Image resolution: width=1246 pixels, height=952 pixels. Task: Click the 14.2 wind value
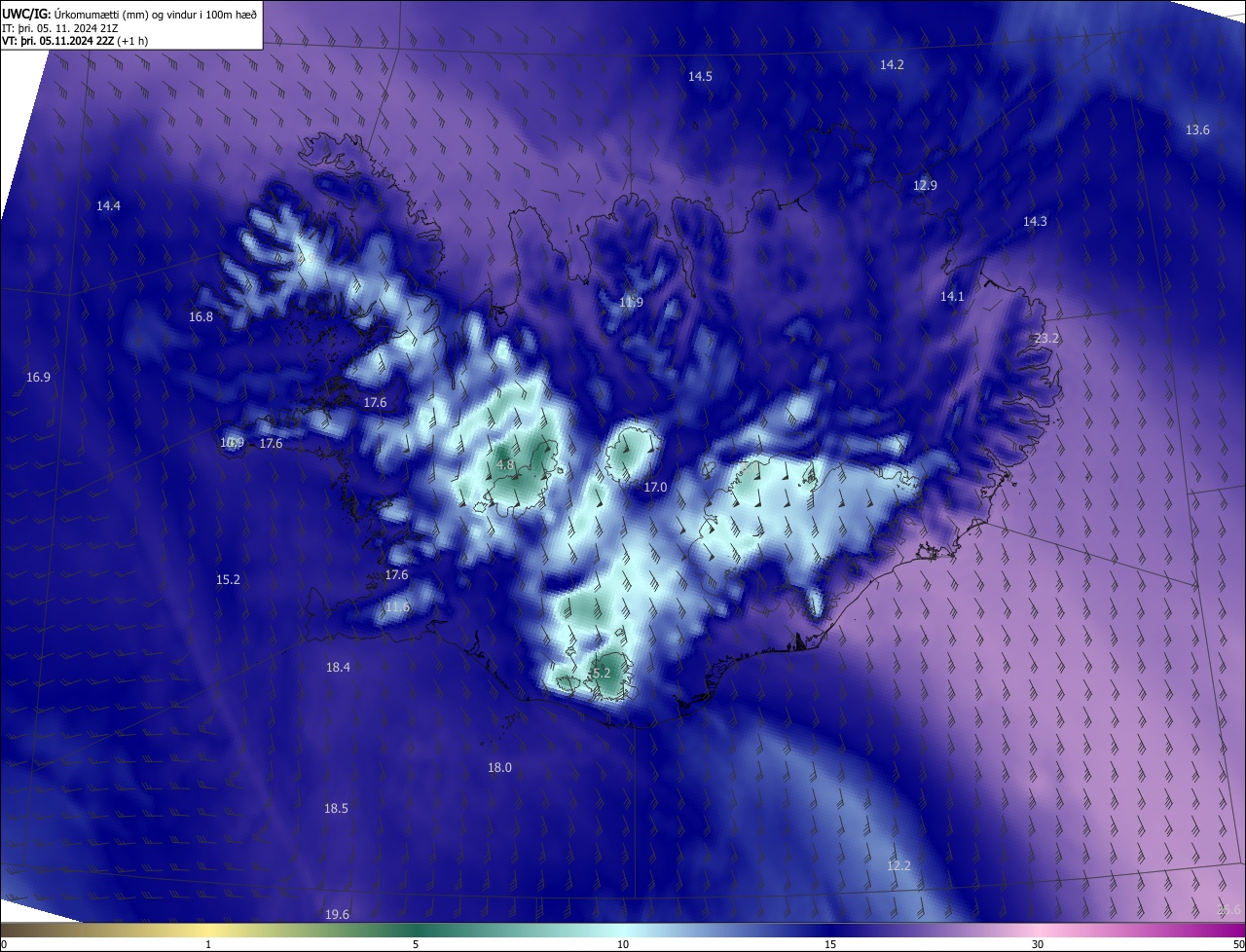pyautogui.click(x=892, y=64)
